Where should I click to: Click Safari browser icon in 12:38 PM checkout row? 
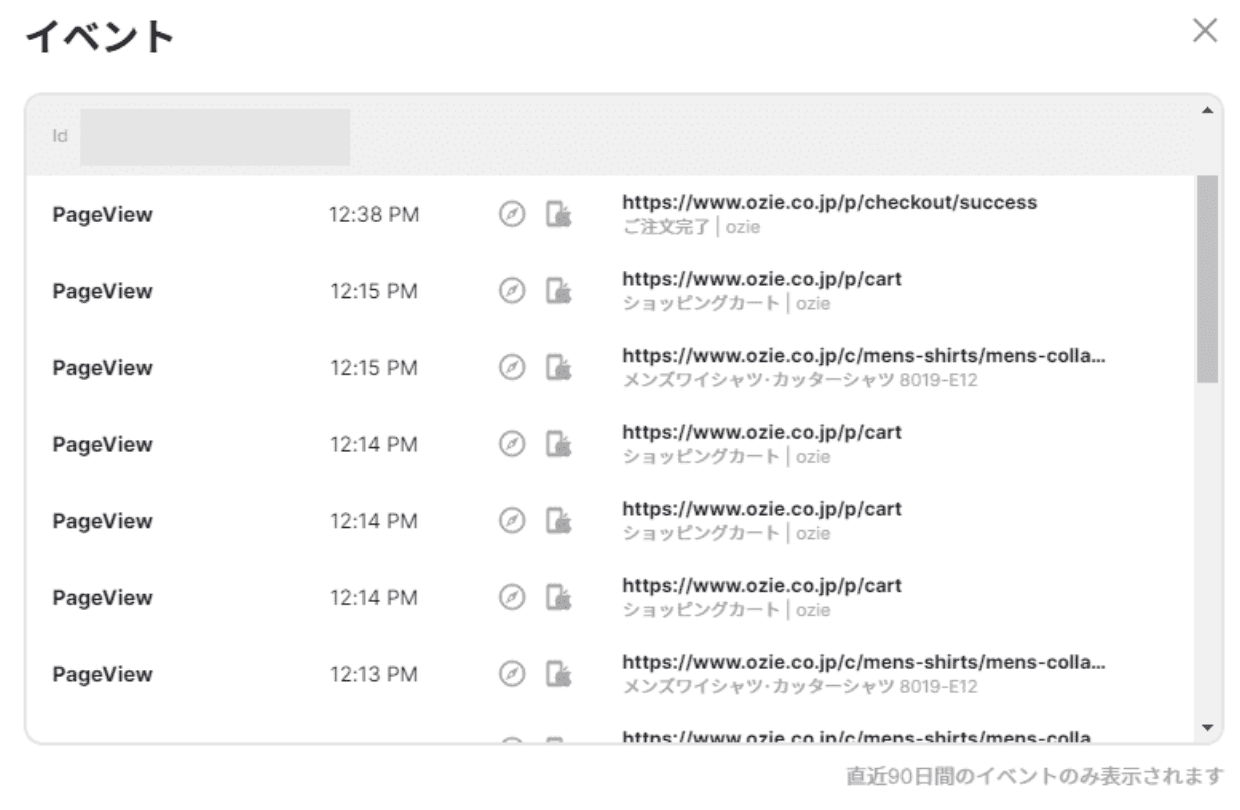point(511,215)
